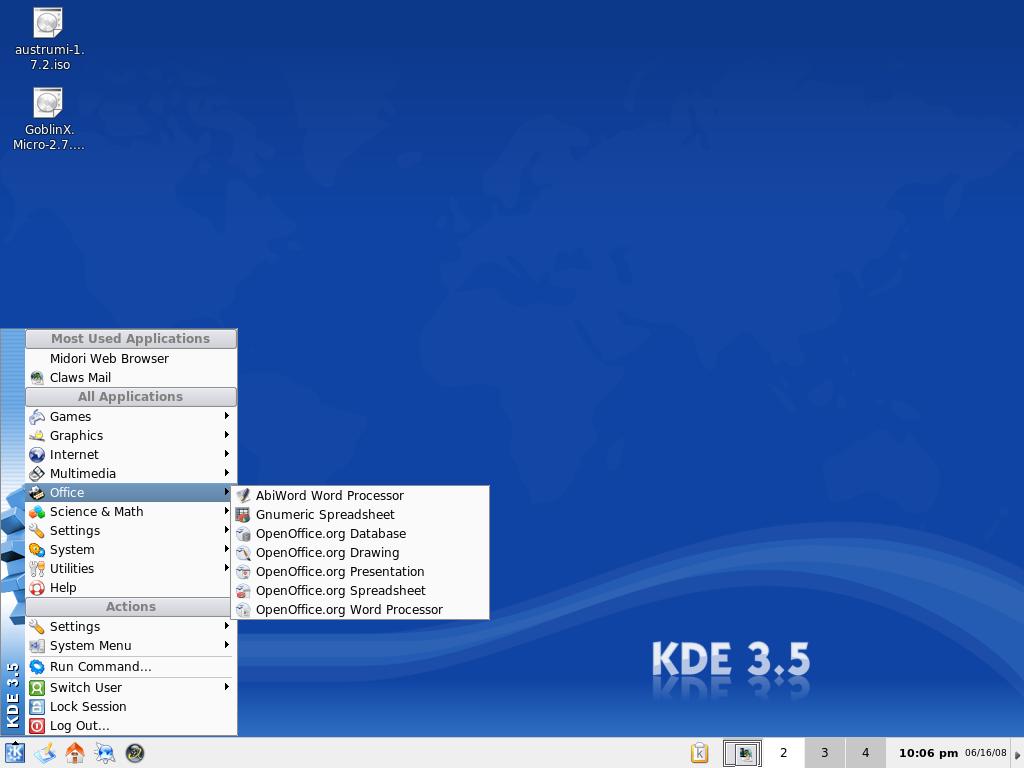
Task: Open the GoblinX Micro desktop file icon
Action: [48, 104]
